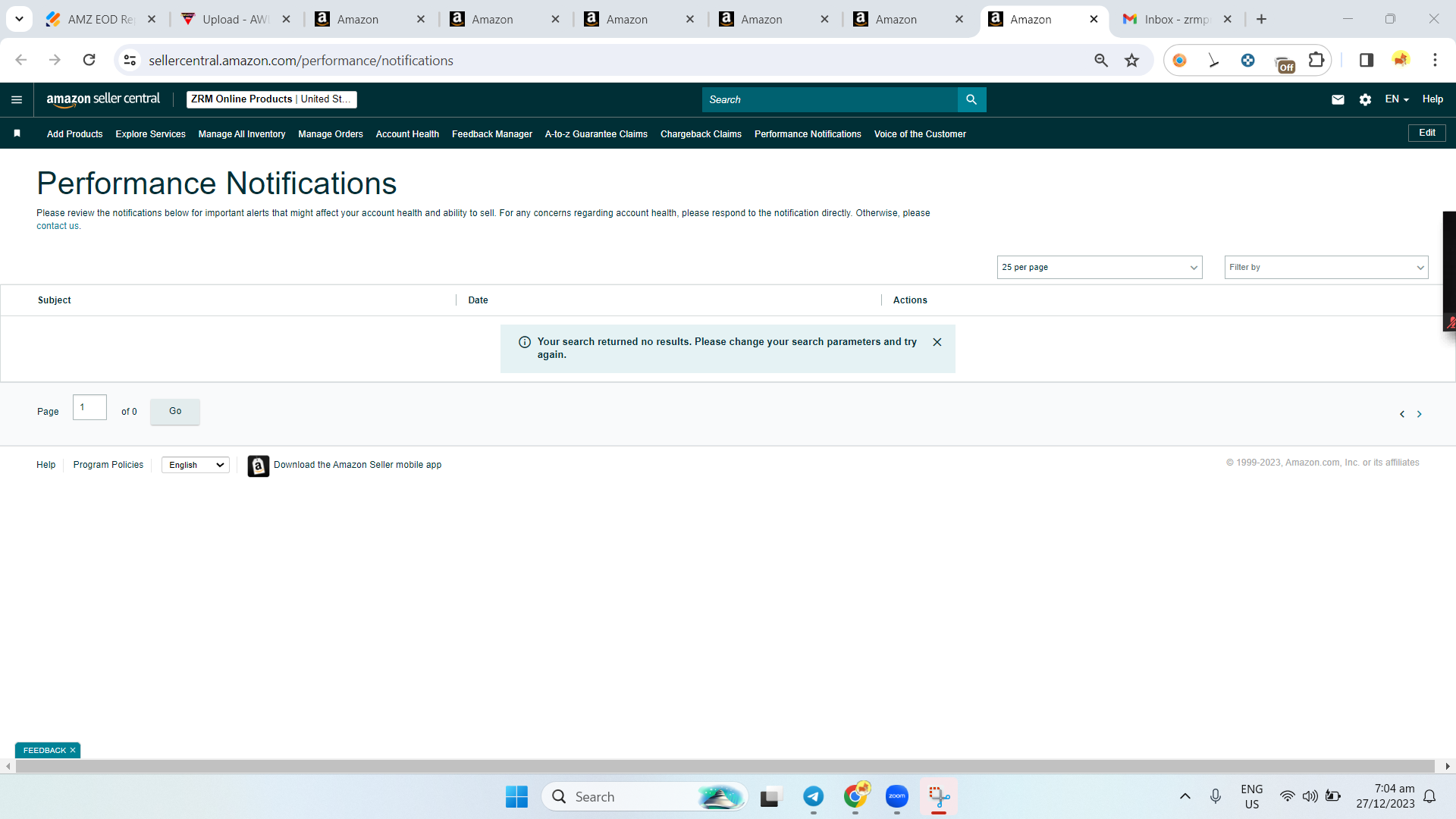Open the notifications bell in system tray

(x=1429, y=796)
